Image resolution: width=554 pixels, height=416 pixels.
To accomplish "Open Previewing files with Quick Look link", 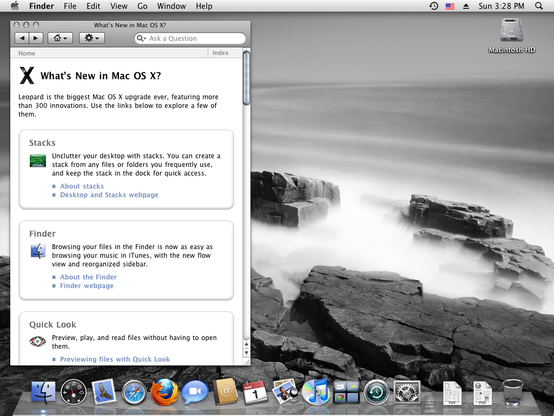I will pos(115,359).
